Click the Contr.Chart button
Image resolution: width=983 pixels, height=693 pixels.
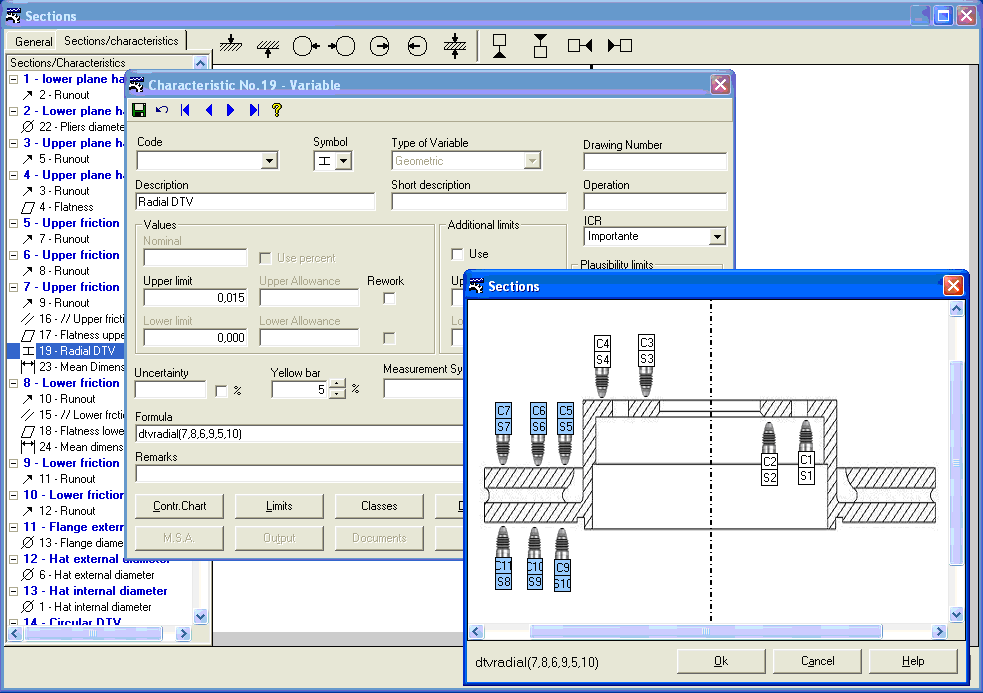pyautogui.click(x=179, y=506)
